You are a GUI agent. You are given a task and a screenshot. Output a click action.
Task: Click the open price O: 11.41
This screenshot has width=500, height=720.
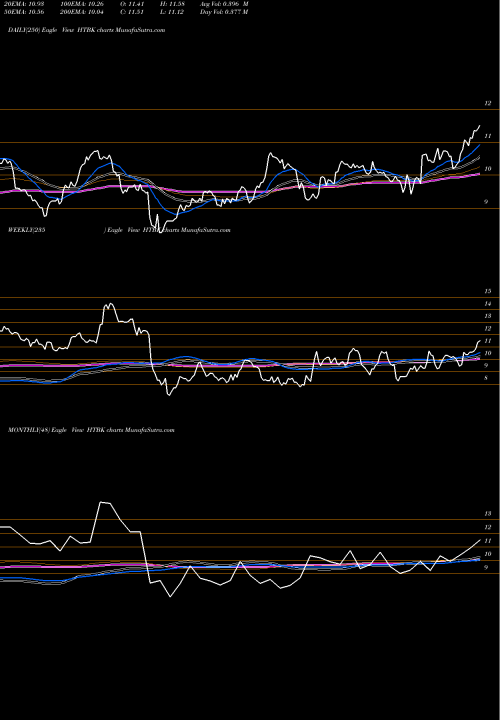[132, 4]
